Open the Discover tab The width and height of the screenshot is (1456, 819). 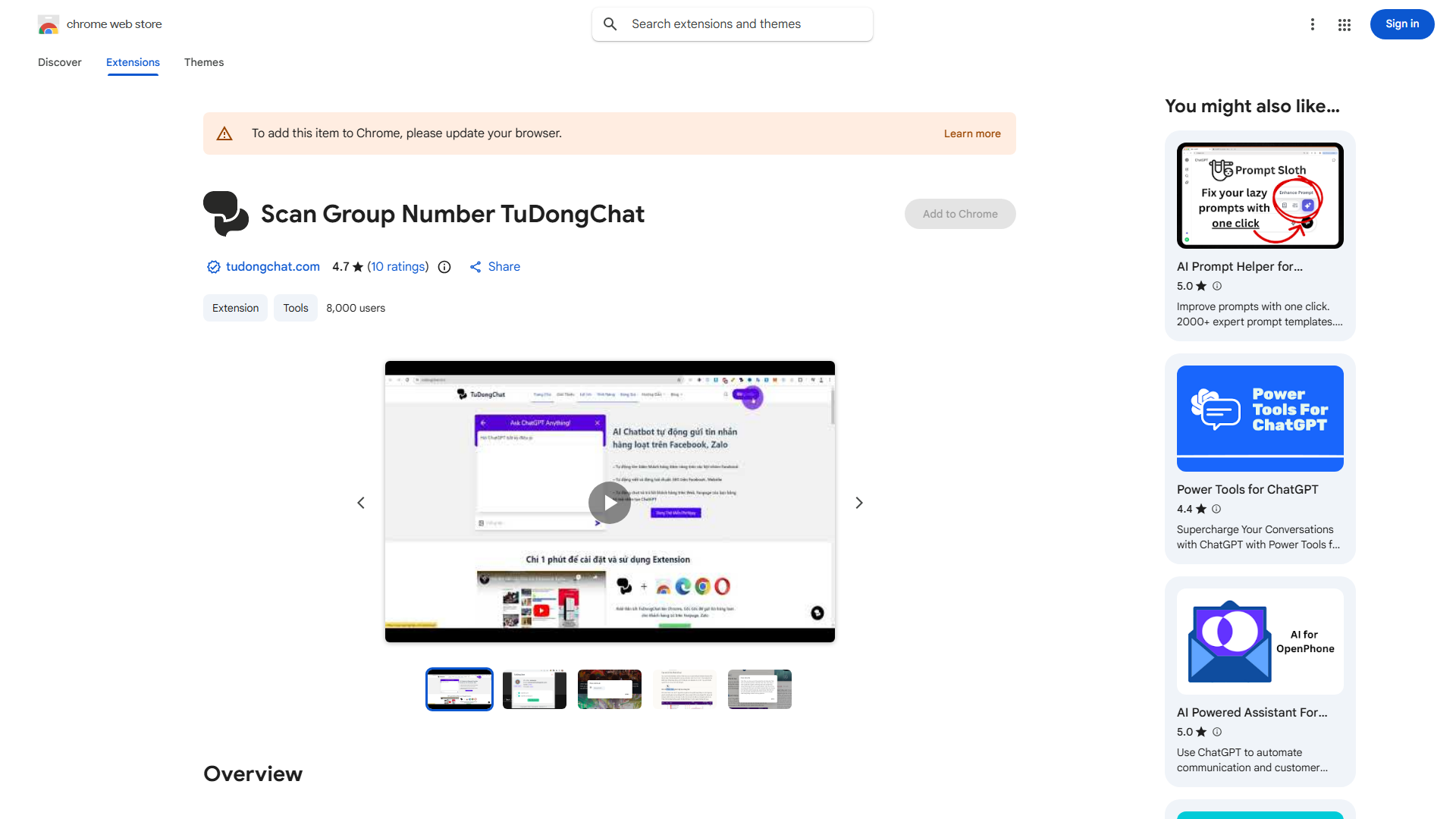tap(60, 62)
